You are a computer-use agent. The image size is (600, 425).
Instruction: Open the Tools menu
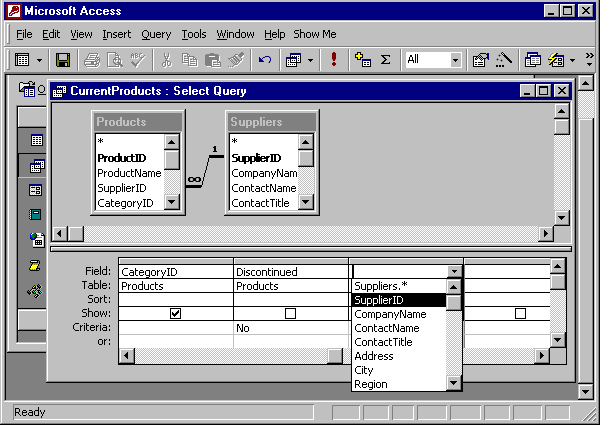[194, 34]
